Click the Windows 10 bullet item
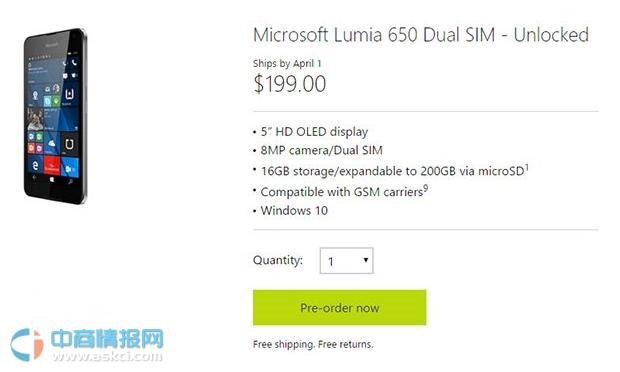 click(x=294, y=211)
